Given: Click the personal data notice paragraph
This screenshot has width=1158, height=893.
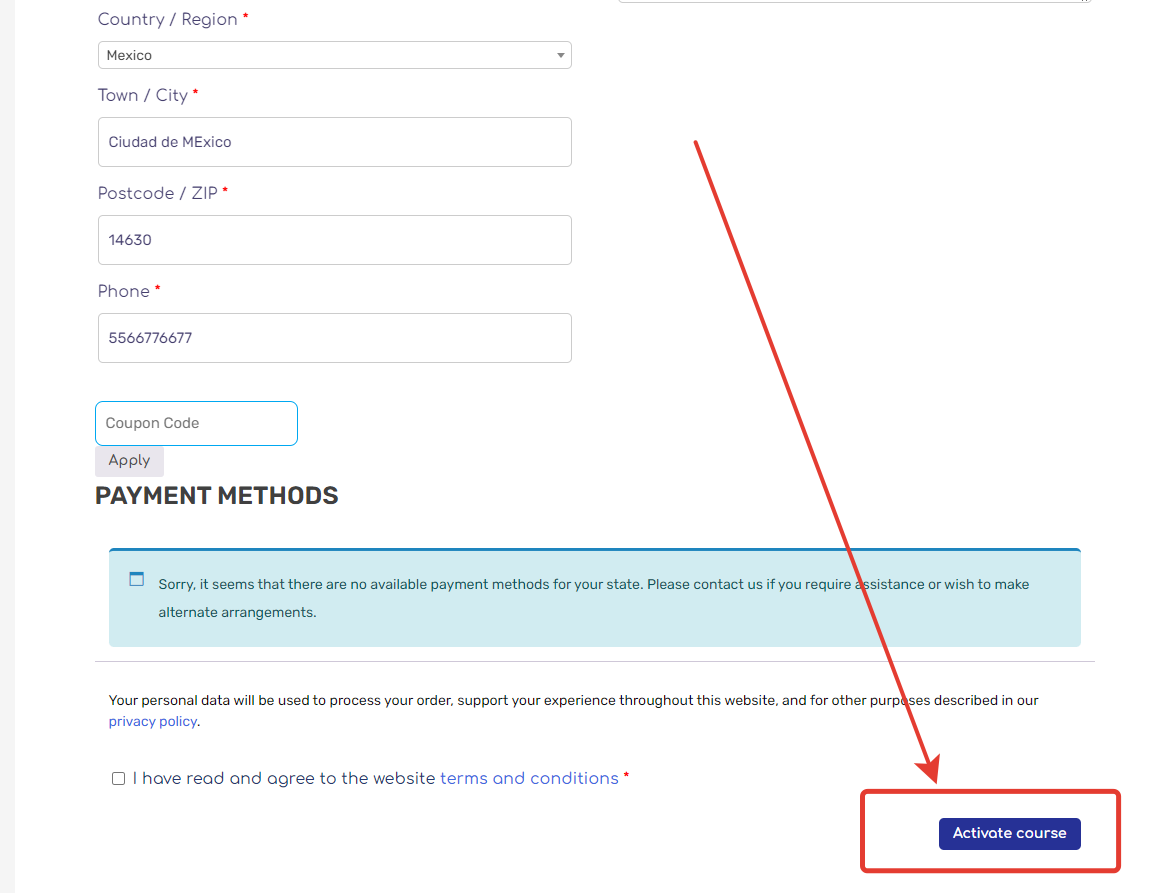Looking at the screenshot, I should pos(573,701).
